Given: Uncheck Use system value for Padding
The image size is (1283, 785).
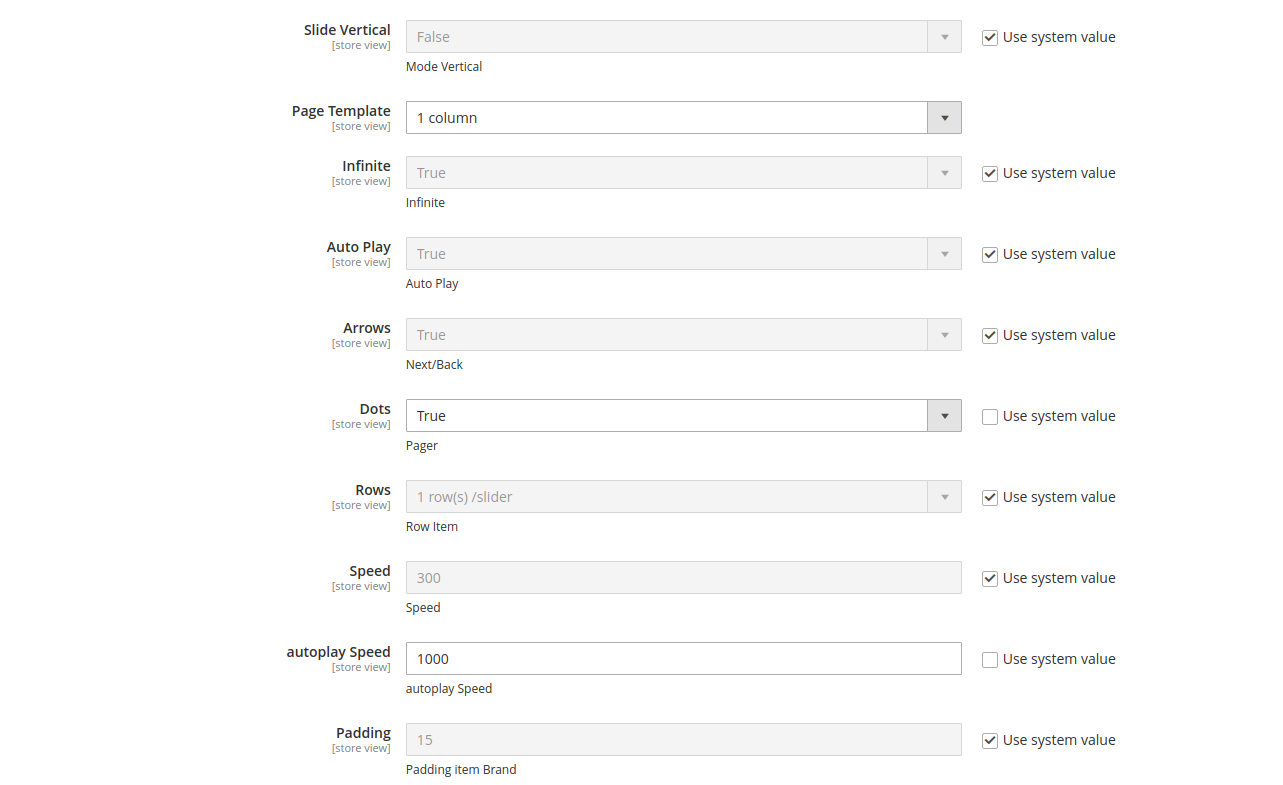Looking at the screenshot, I should click(990, 741).
